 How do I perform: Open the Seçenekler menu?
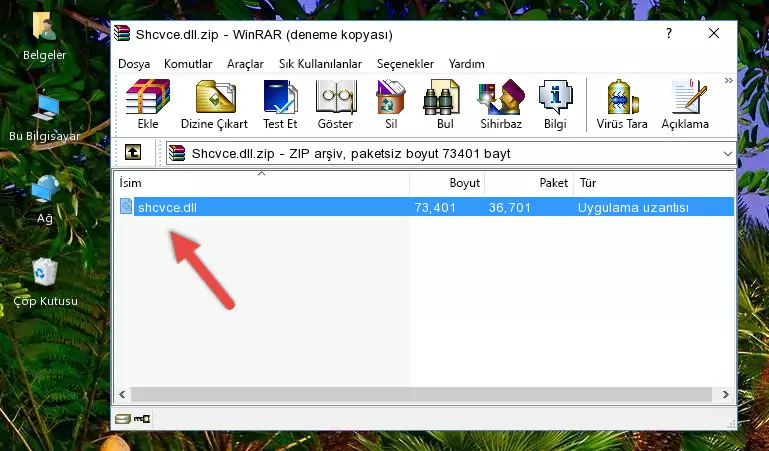[x=405, y=64]
